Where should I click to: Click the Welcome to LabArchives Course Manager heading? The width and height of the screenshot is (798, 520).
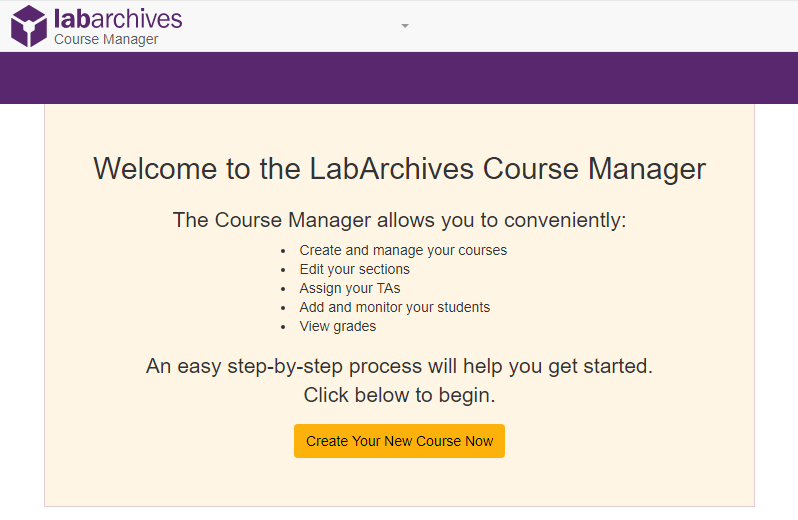point(399,168)
